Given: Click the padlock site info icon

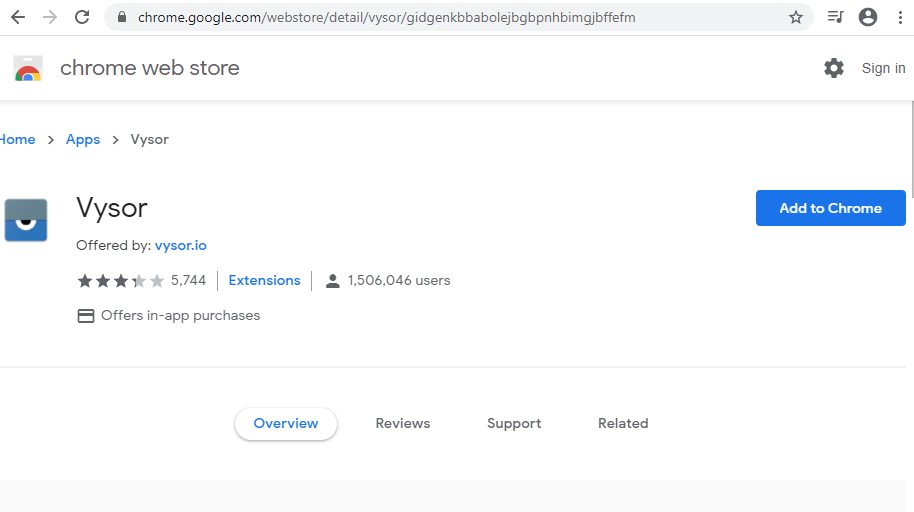Looking at the screenshot, I should pos(122,17).
